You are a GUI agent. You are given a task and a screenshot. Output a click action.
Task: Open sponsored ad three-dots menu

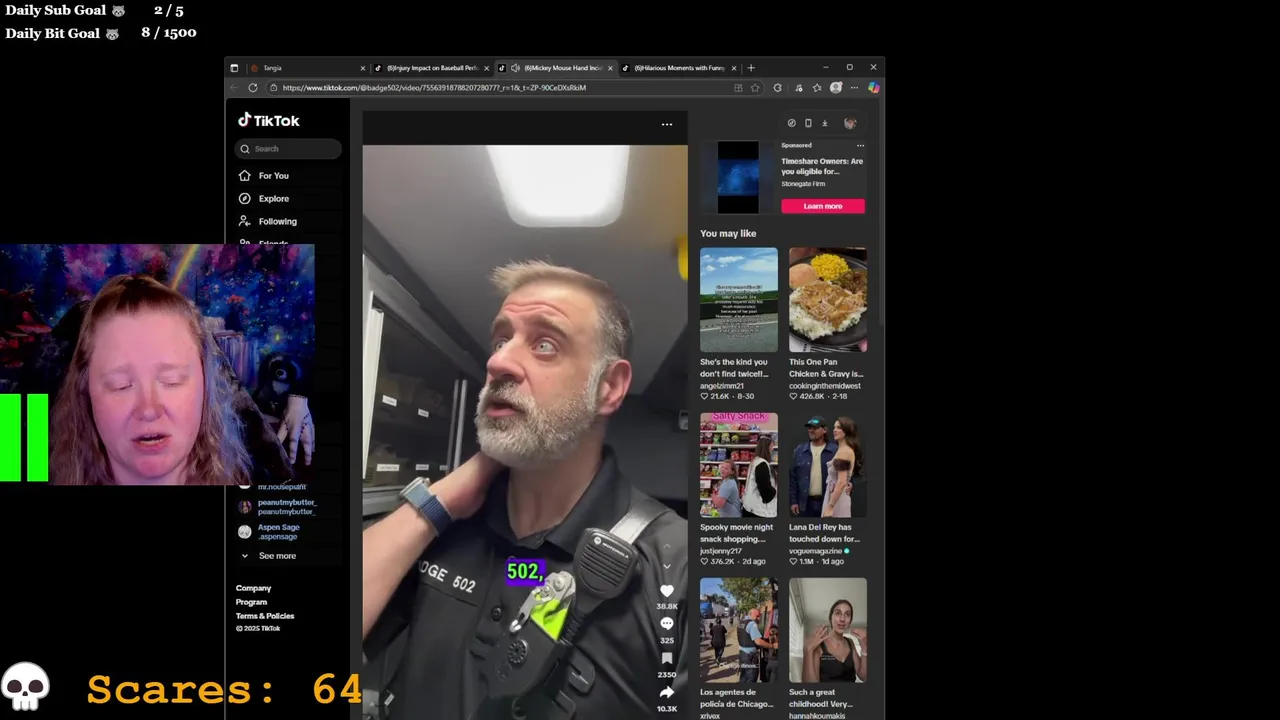click(860, 146)
